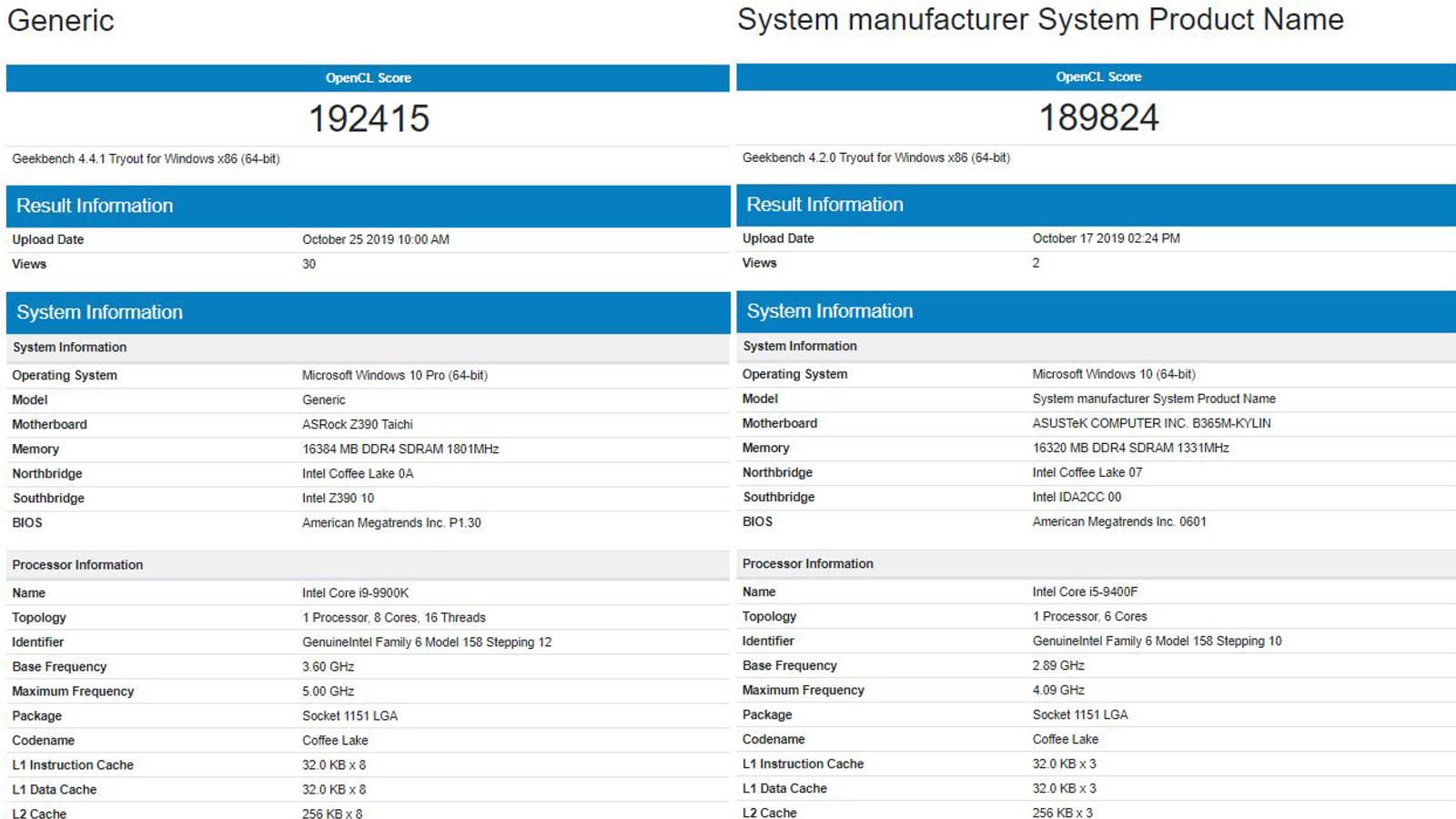Click the Model row value 'System manufacturer System Product Name'
The image size is (1456, 819).
1154,399
